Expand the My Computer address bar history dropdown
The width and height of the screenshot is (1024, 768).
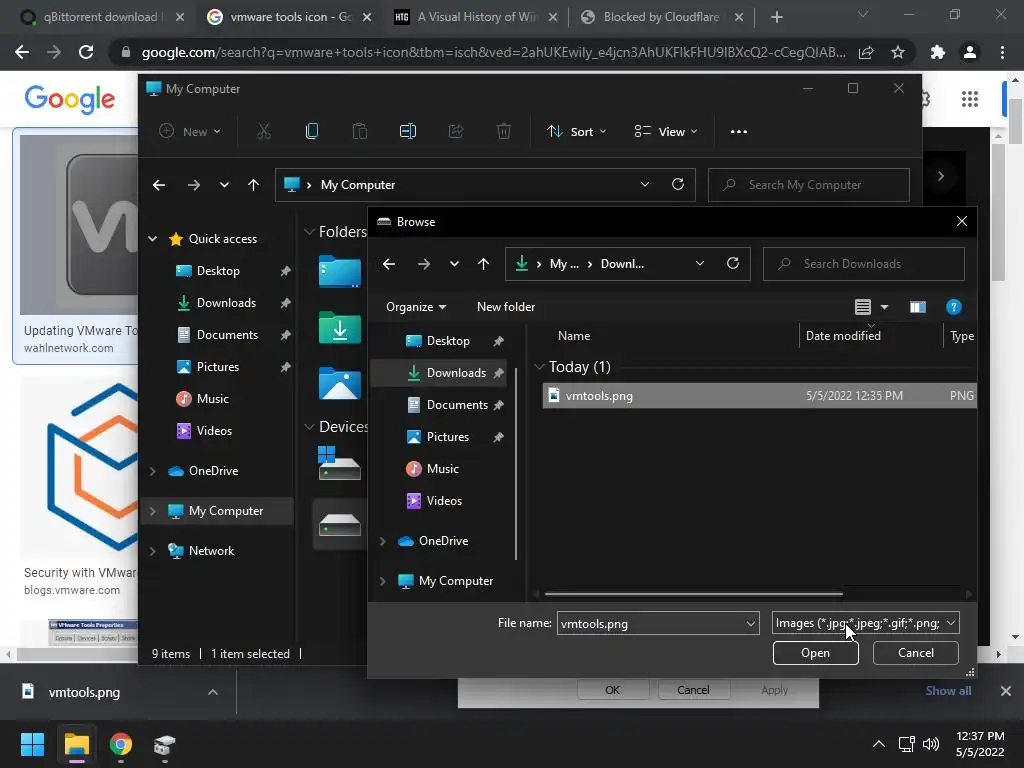click(645, 184)
